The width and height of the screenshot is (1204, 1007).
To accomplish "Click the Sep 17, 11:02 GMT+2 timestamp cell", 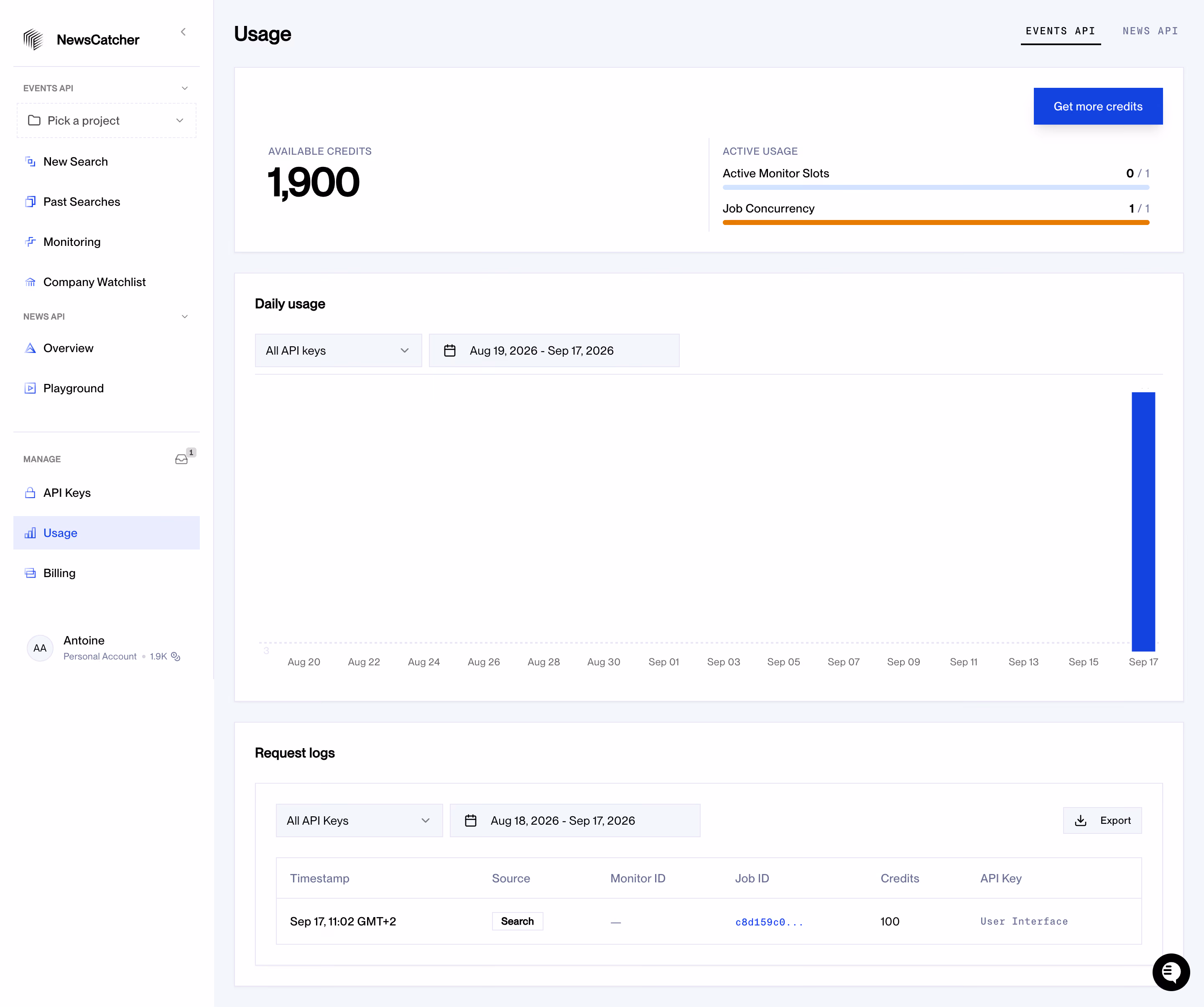I will click(343, 922).
